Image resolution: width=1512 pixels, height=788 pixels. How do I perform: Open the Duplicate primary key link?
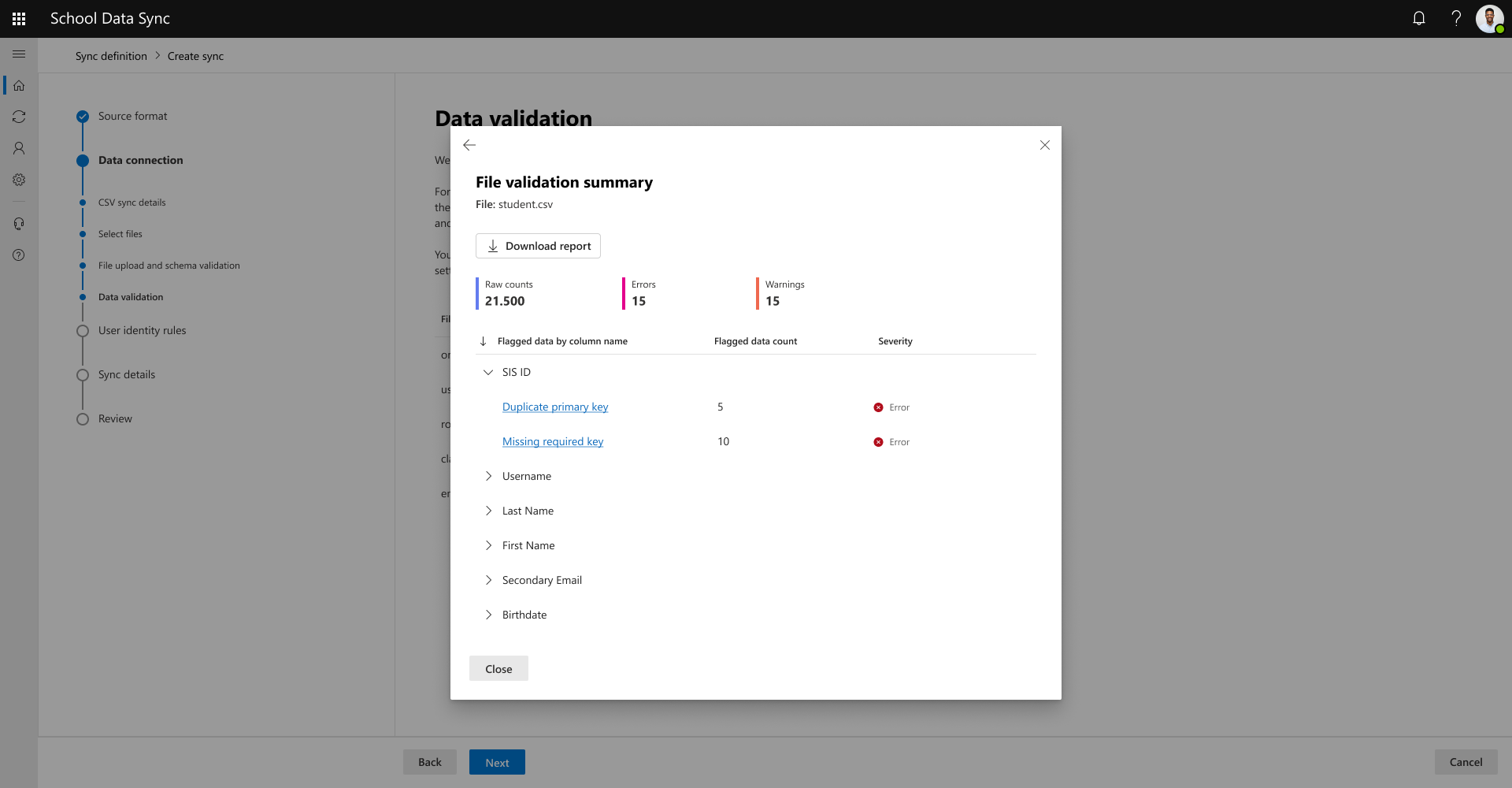pos(555,407)
